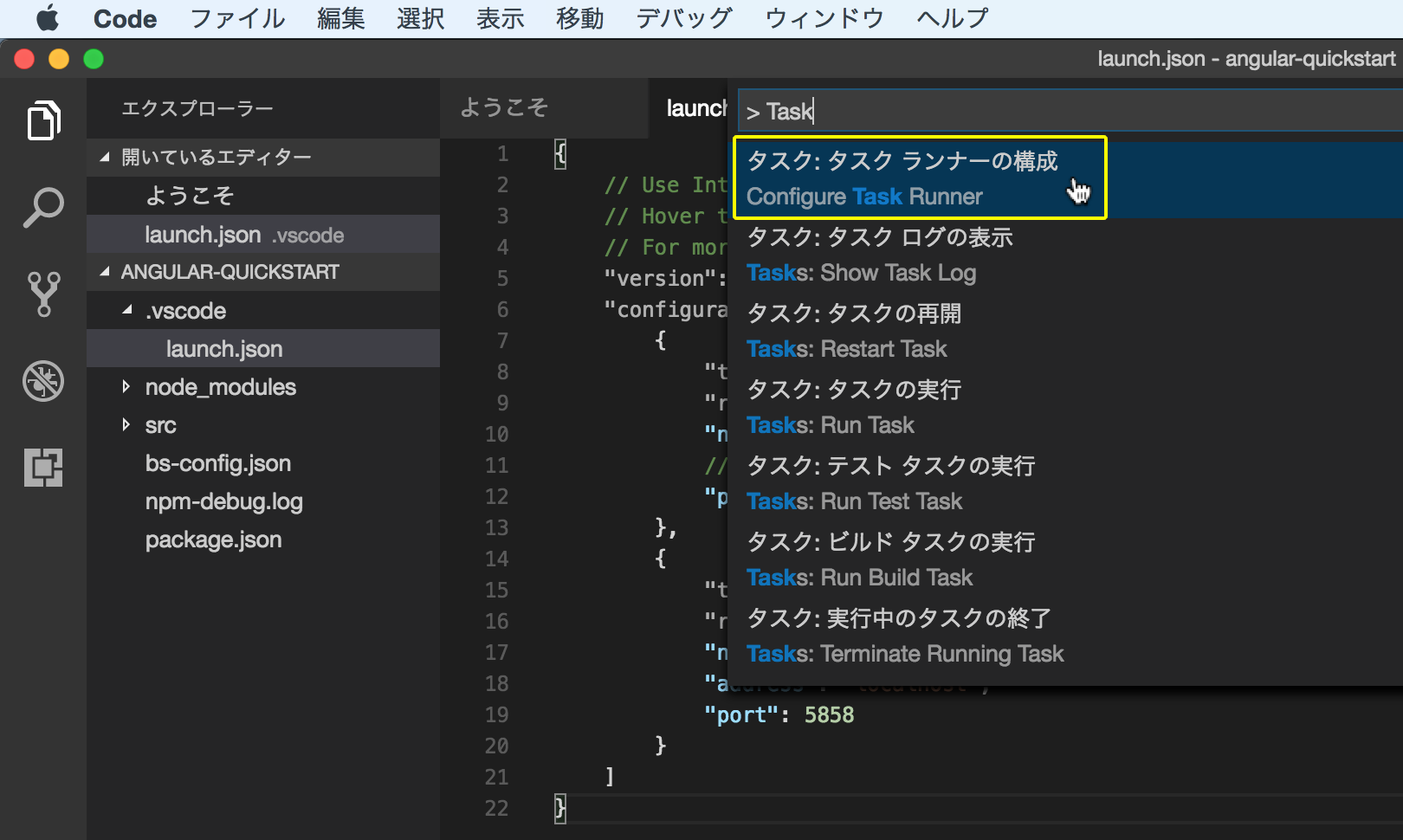Switch to the ようこそ editor tab
Viewport: 1403px width, 840px height.
point(544,108)
